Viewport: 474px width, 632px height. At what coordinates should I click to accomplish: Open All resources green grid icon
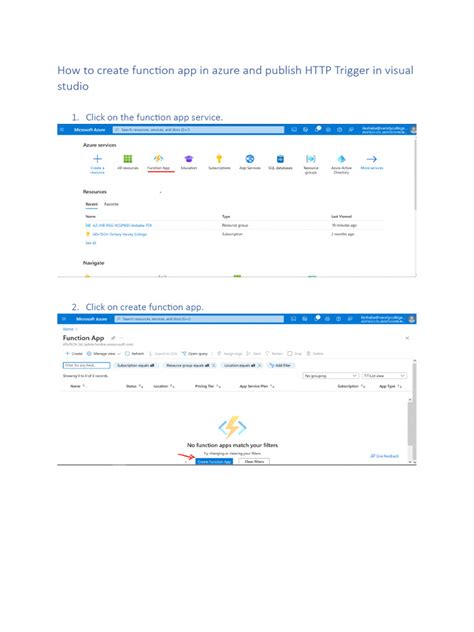[x=128, y=158]
